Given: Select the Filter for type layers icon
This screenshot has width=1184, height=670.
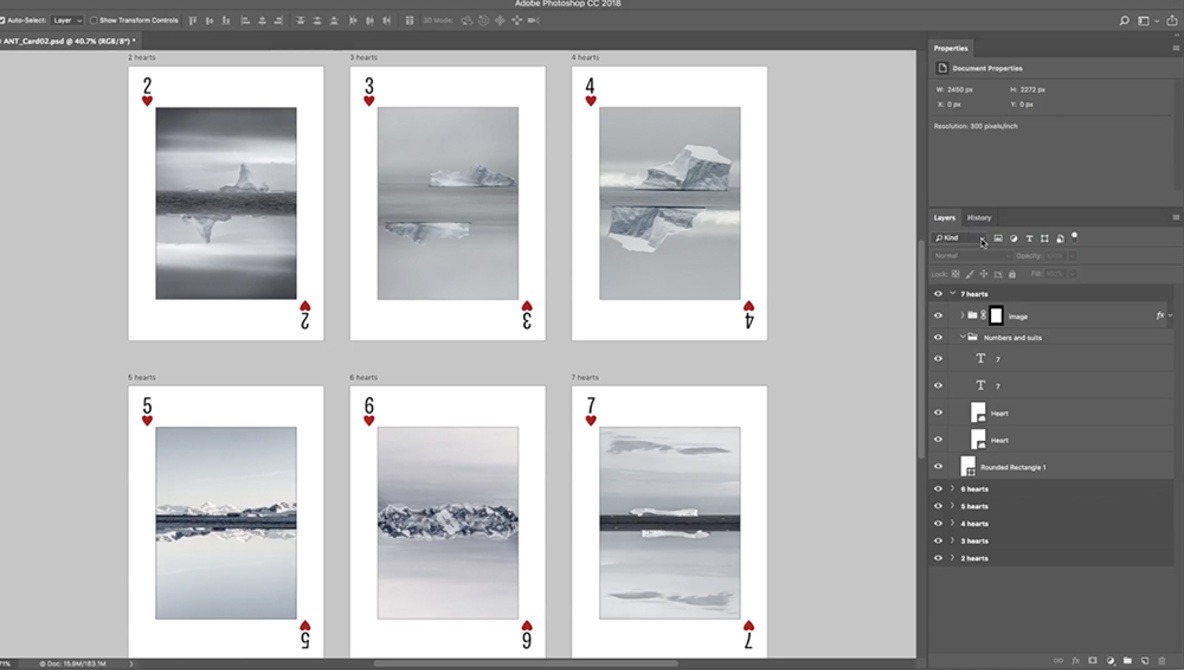Looking at the screenshot, I should [1030, 238].
